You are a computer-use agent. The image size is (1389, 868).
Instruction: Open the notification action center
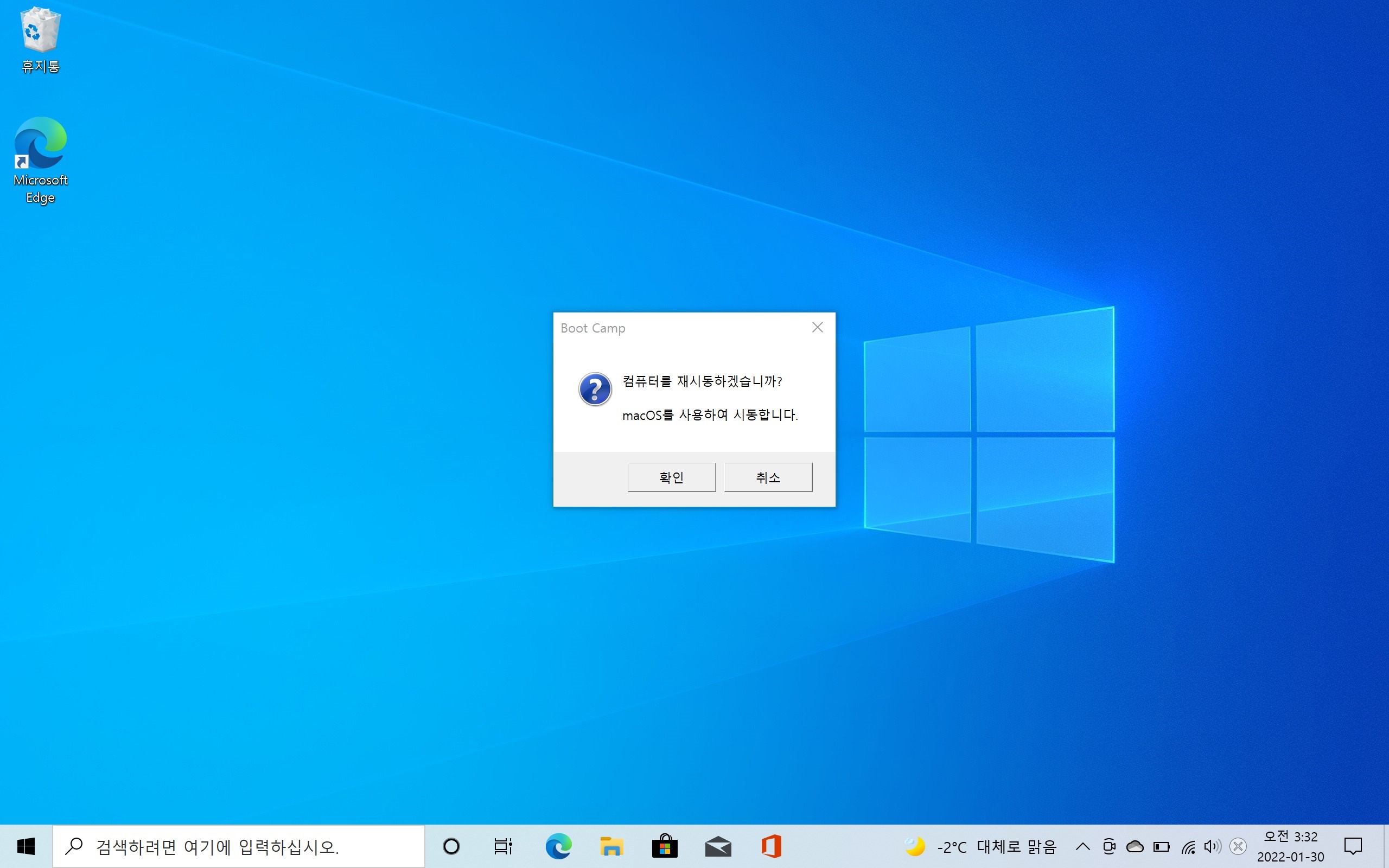pyautogui.click(x=1353, y=846)
